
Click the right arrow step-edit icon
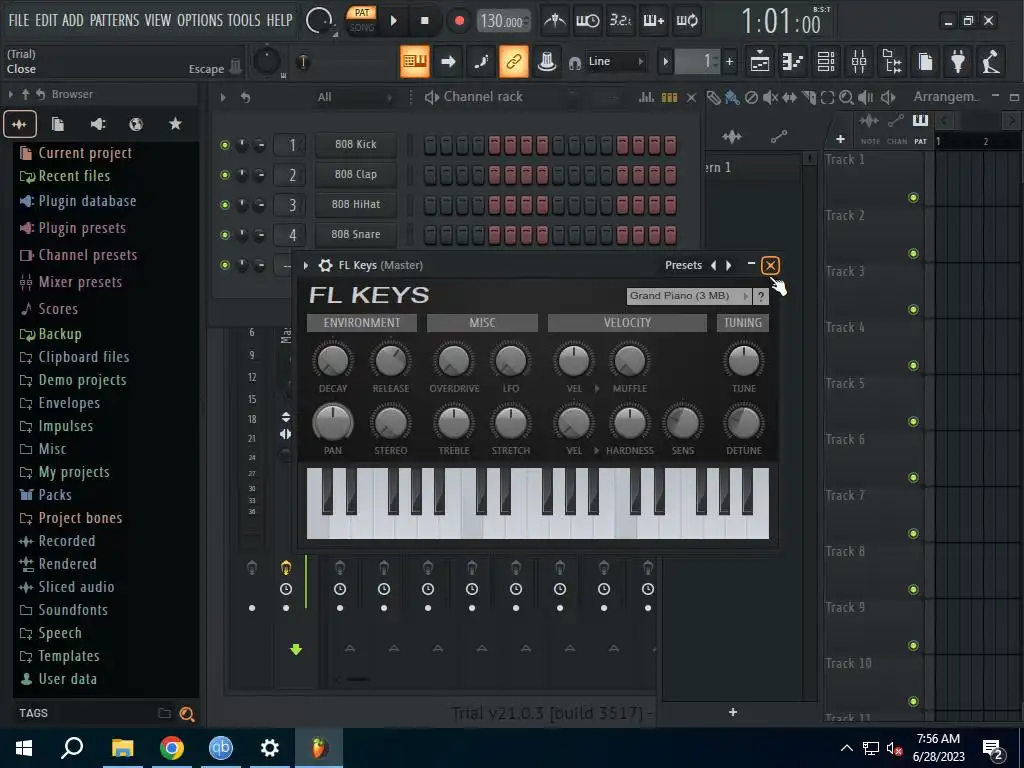pyautogui.click(x=448, y=61)
